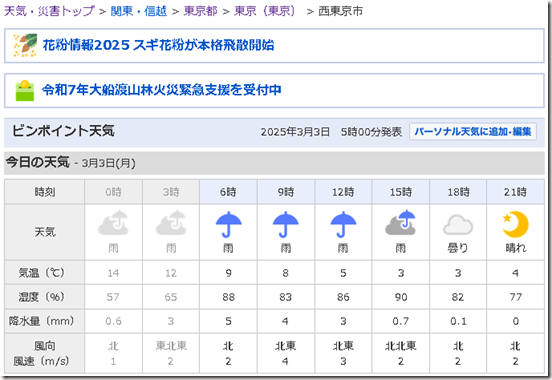Open the 関東・信越 breadcrumb link

138,11
